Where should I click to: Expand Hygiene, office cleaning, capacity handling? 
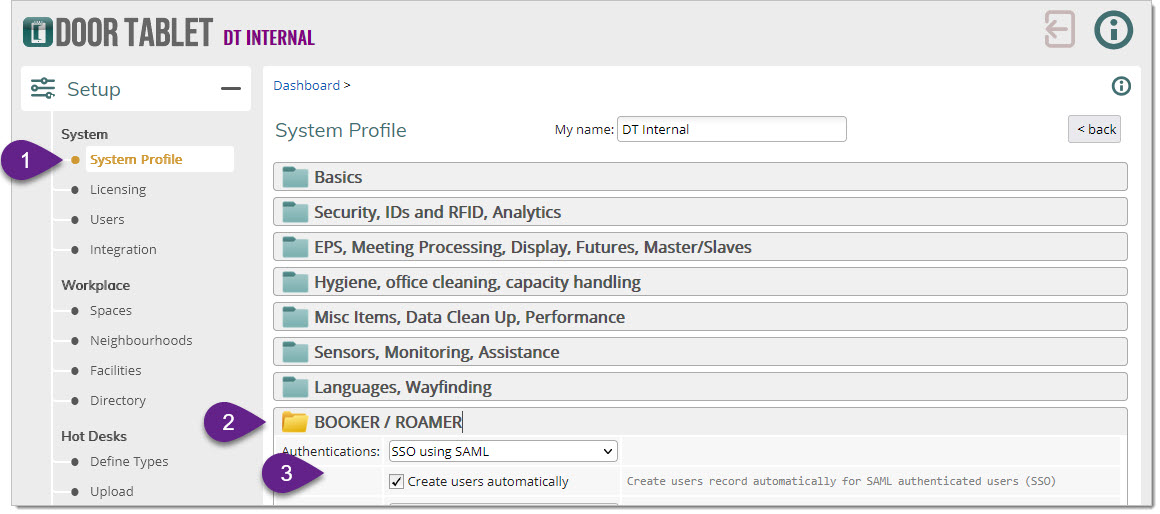pos(477,282)
